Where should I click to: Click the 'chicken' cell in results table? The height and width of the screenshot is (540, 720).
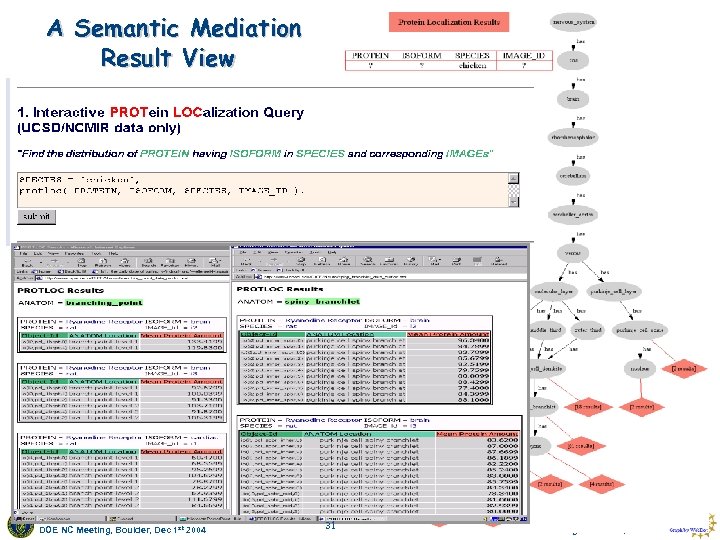point(472,66)
